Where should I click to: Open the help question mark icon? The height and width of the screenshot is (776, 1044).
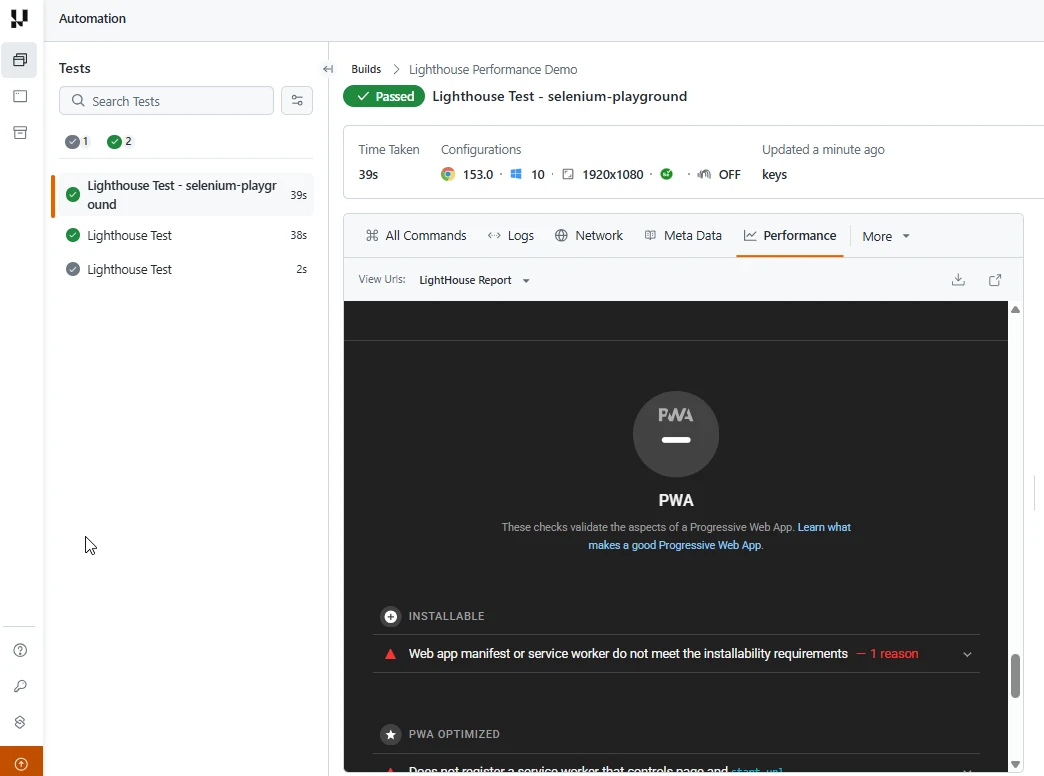pyautogui.click(x=21, y=650)
